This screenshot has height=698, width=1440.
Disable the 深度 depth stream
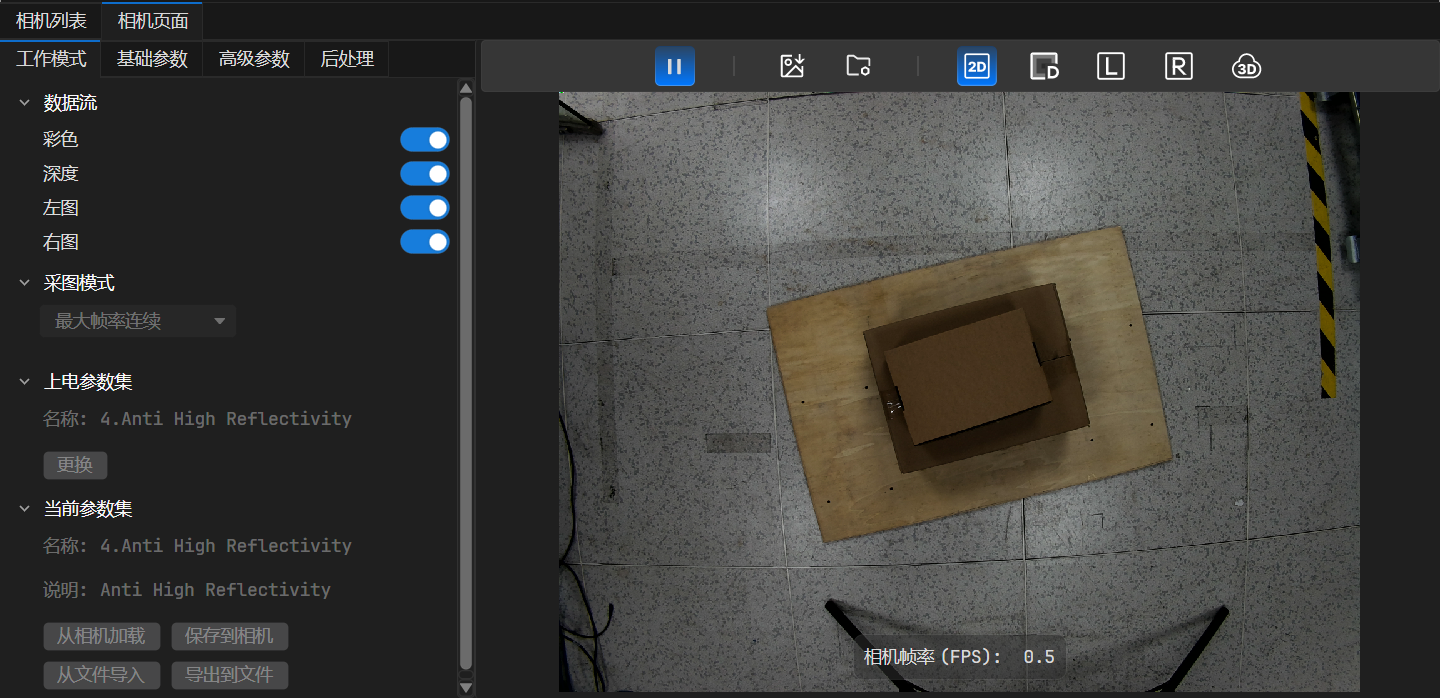coord(425,174)
